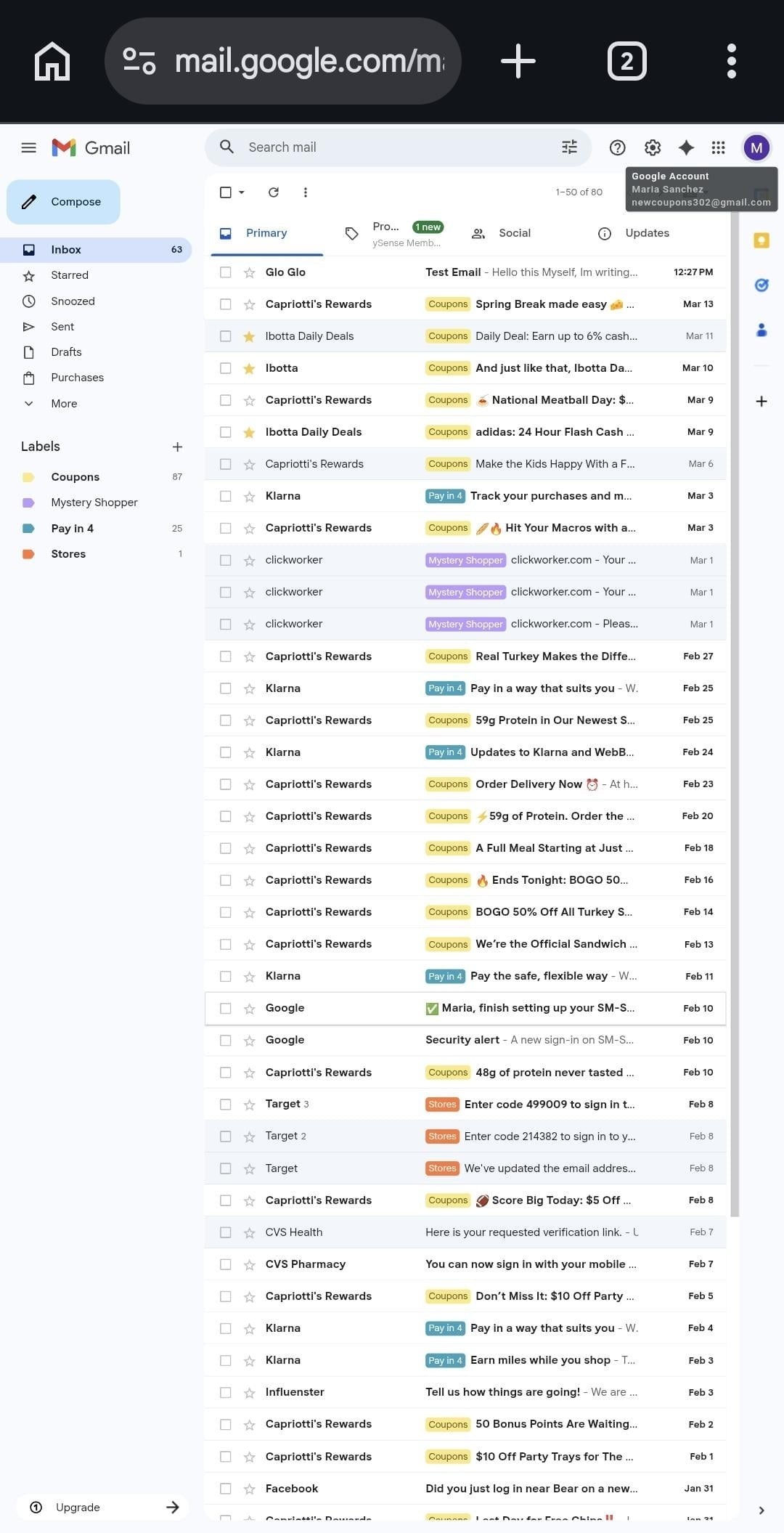Open the Inbox folder
Screen dimensions: 784x1533
(96, 250)
